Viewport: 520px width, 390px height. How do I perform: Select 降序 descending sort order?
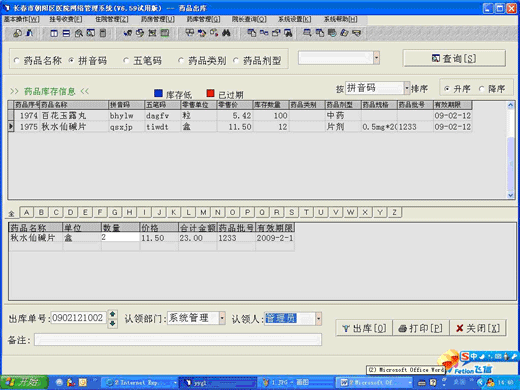point(481,89)
